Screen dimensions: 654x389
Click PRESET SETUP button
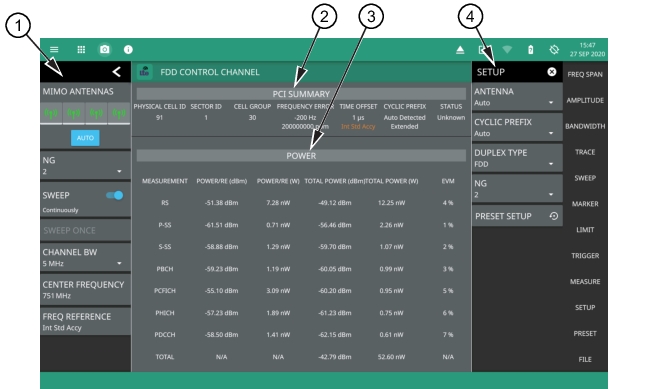click(x=517, y=216)
